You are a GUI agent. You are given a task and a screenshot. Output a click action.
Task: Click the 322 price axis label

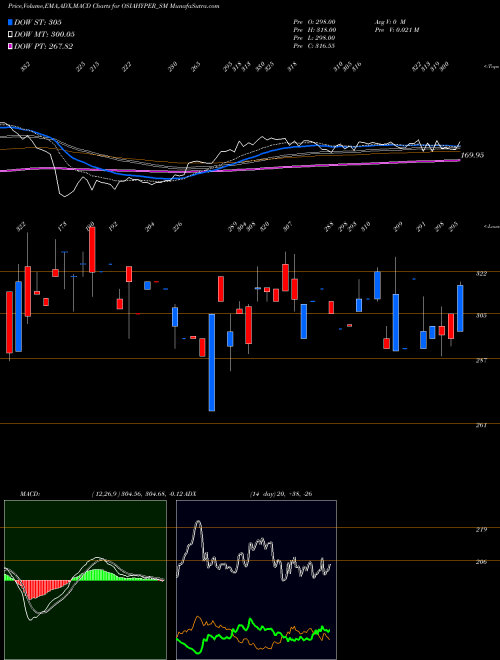coord(481,274)
